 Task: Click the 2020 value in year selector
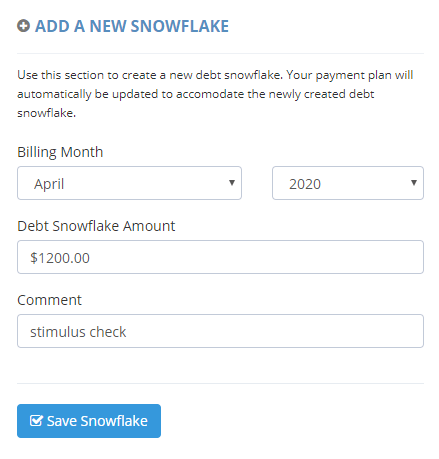click(305, 184)
